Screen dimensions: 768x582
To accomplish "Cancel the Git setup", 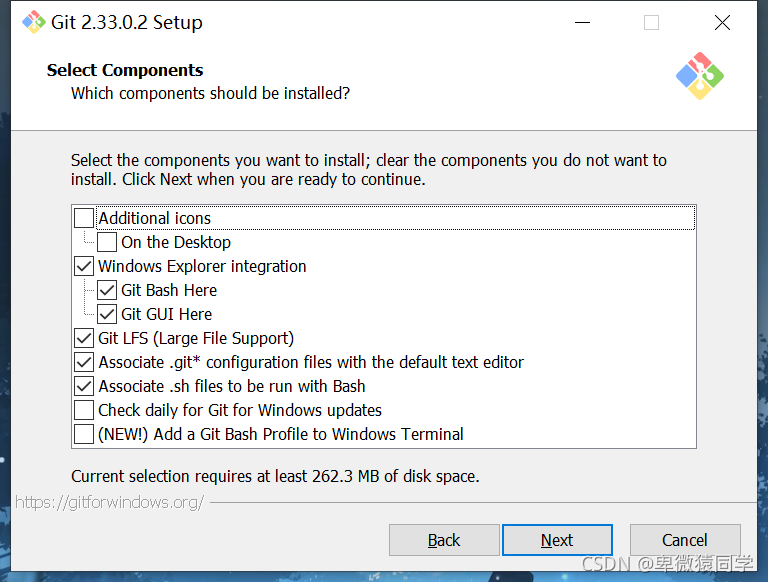I will [685, 540].
